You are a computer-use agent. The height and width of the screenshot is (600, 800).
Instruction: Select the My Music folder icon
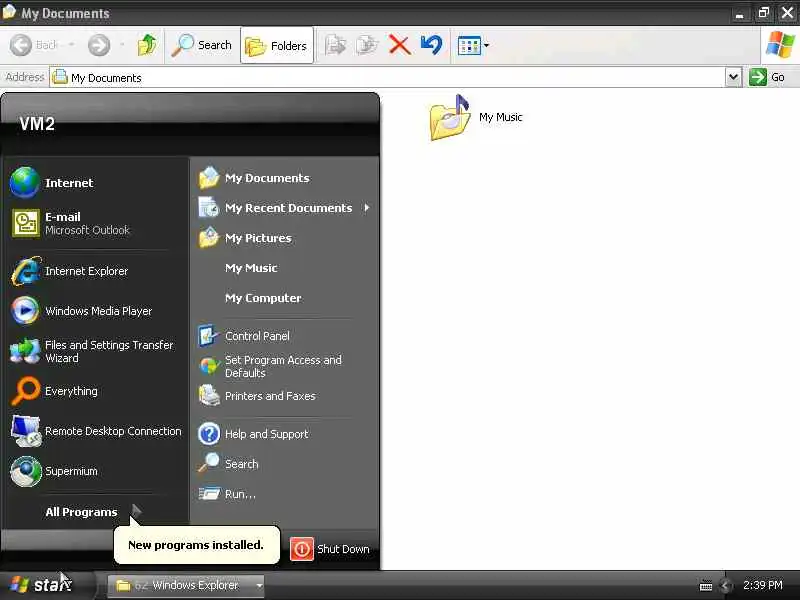(449, 117)
